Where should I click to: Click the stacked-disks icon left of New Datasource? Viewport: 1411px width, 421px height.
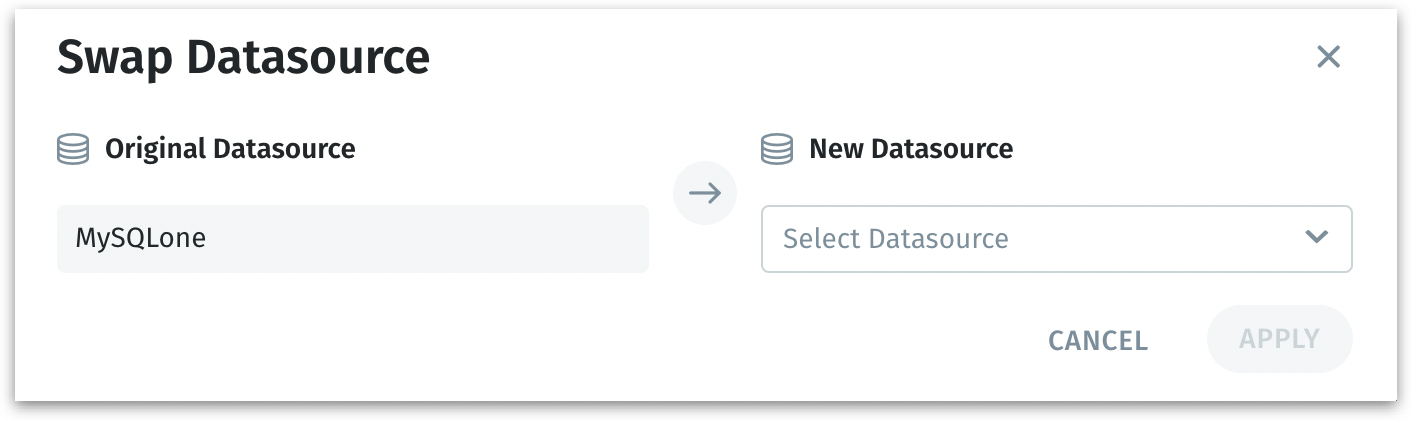[777, 150]
